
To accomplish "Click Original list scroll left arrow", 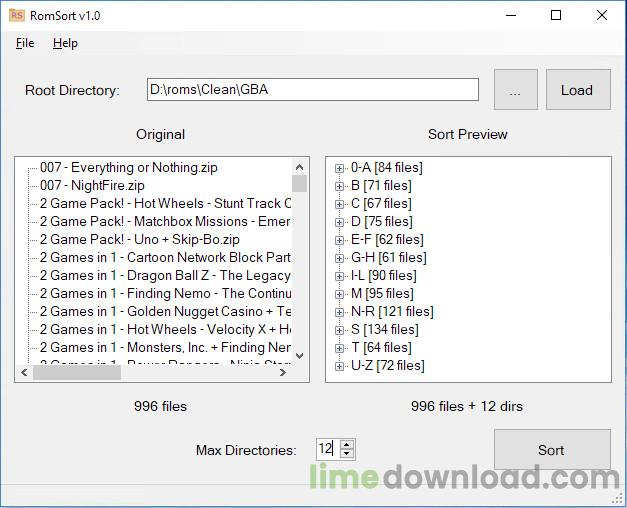I will pyautogui.click(x=24, y=372).
